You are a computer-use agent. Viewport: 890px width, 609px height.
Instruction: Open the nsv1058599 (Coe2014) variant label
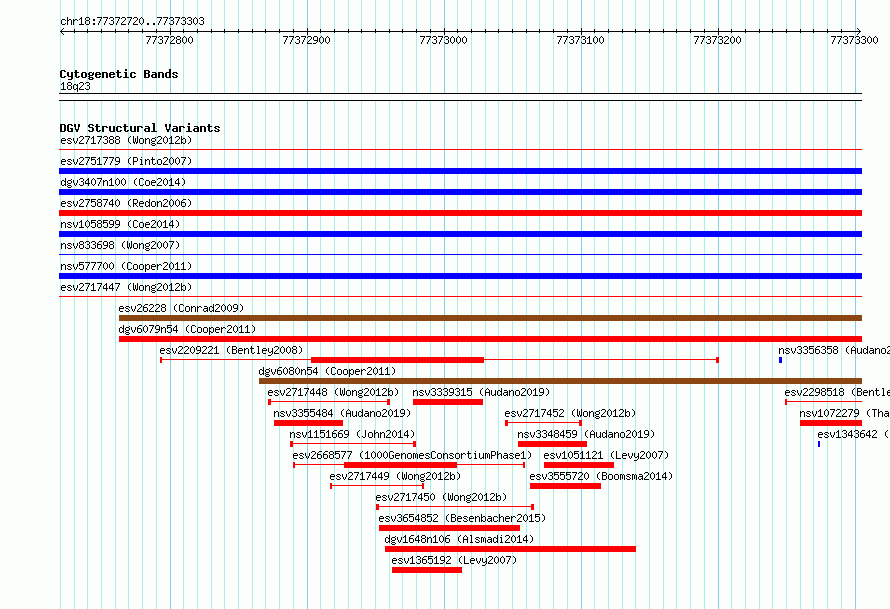coord(120,224)
